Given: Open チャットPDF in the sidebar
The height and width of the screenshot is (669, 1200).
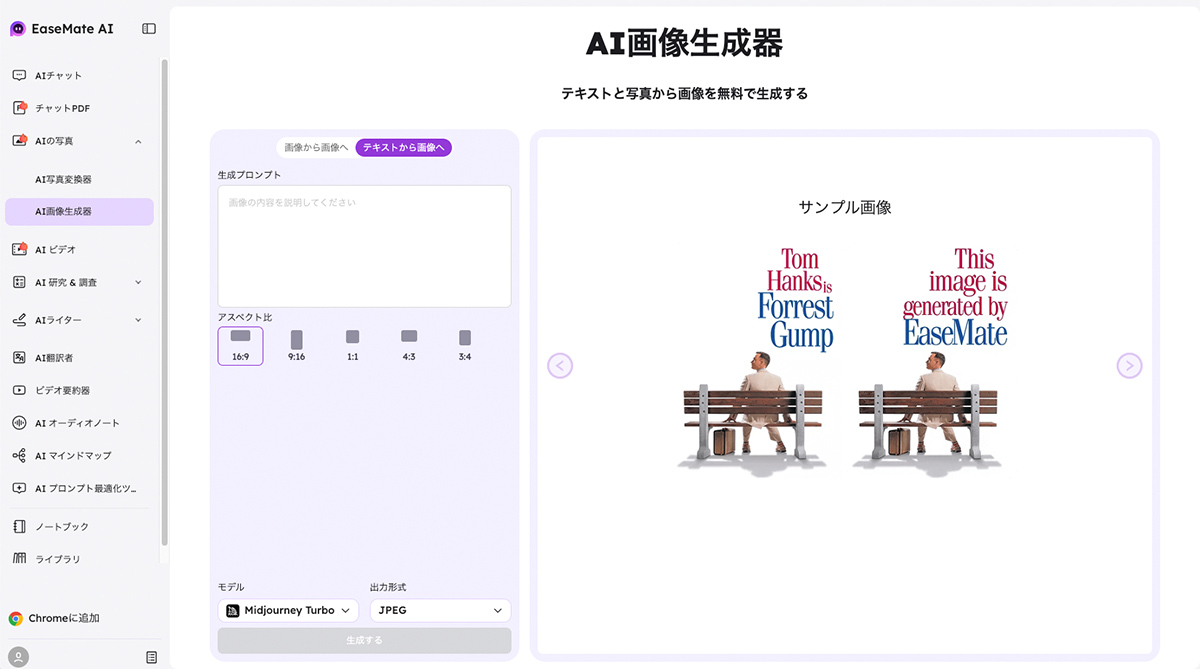Looking at the screenshot, I should [62, 108].
